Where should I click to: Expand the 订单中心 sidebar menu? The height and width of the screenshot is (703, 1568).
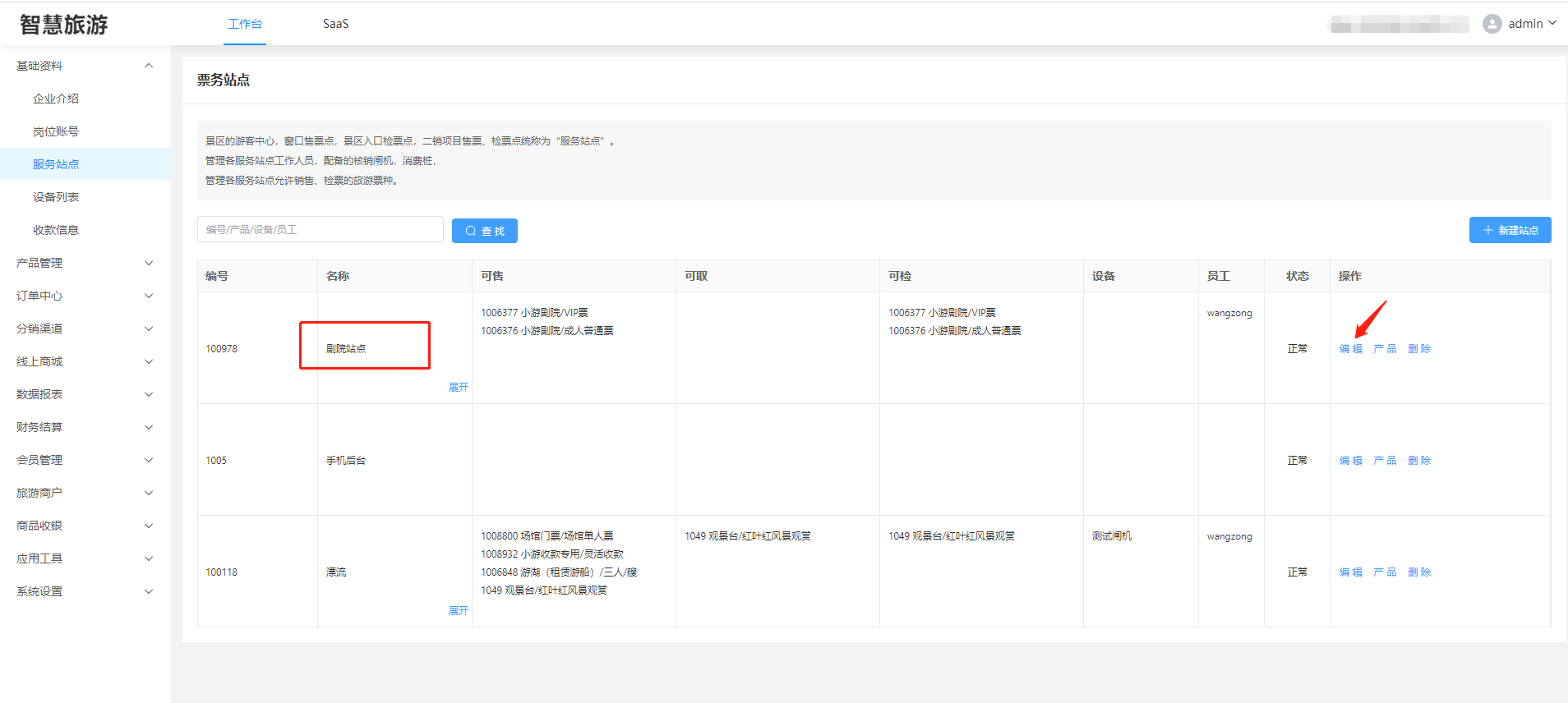pyautogui.click(x=82, y=296)
